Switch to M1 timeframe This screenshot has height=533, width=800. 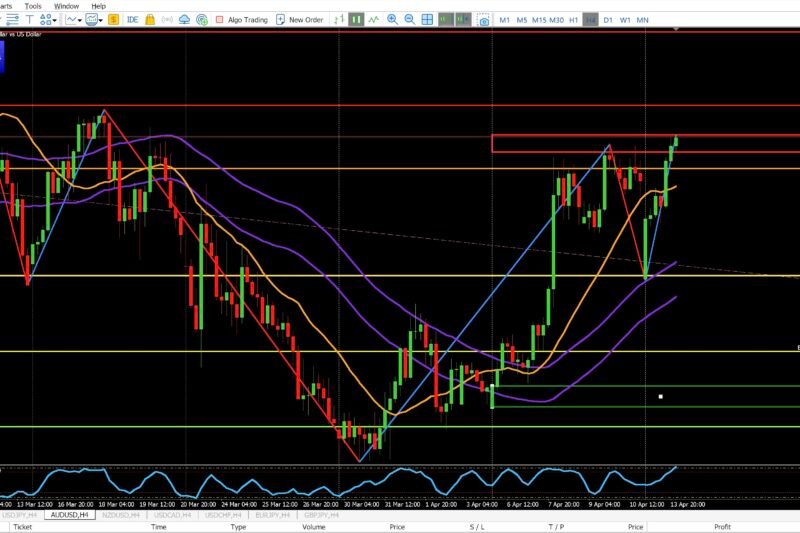(504, 20)
